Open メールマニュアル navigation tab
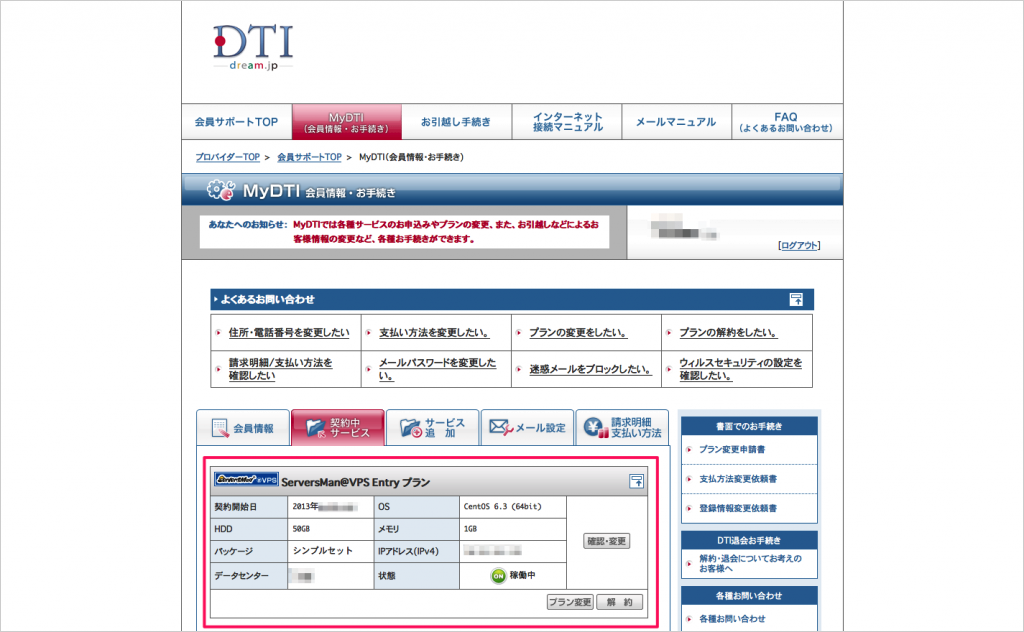The width and height of the screenshot is (1024, 632). point(676,122)
